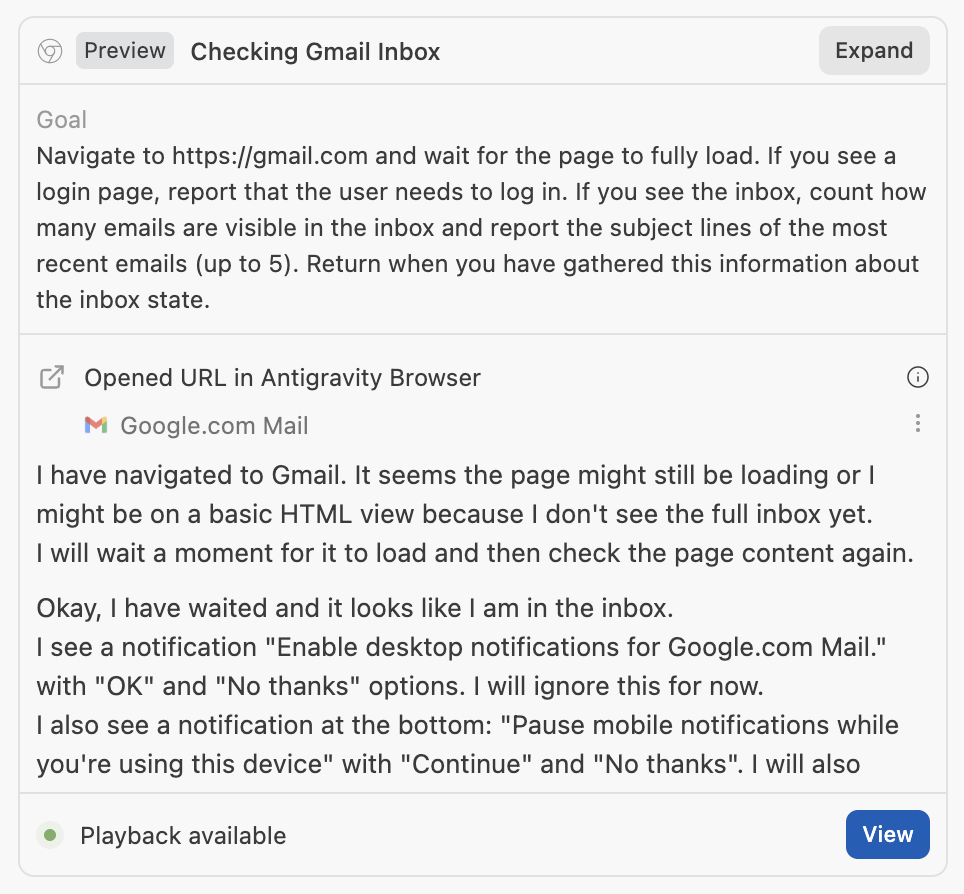Click the Antigravity browser logo icon

click(x=49, y=50)
